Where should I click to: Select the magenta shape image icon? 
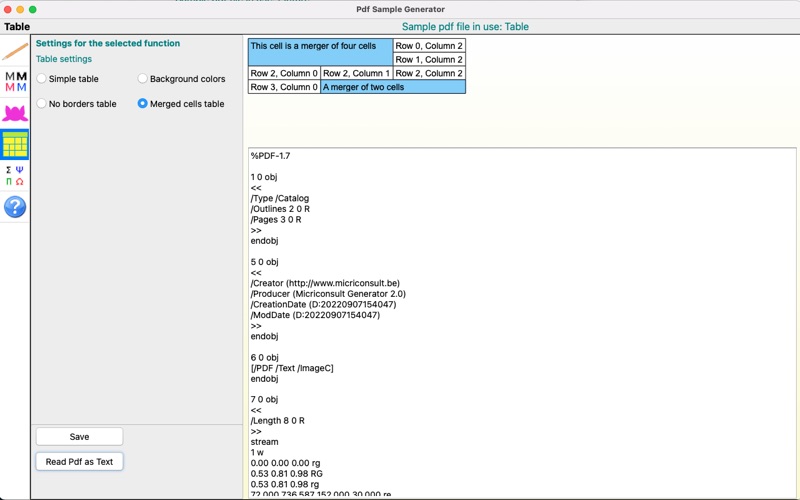click(15, 113)
